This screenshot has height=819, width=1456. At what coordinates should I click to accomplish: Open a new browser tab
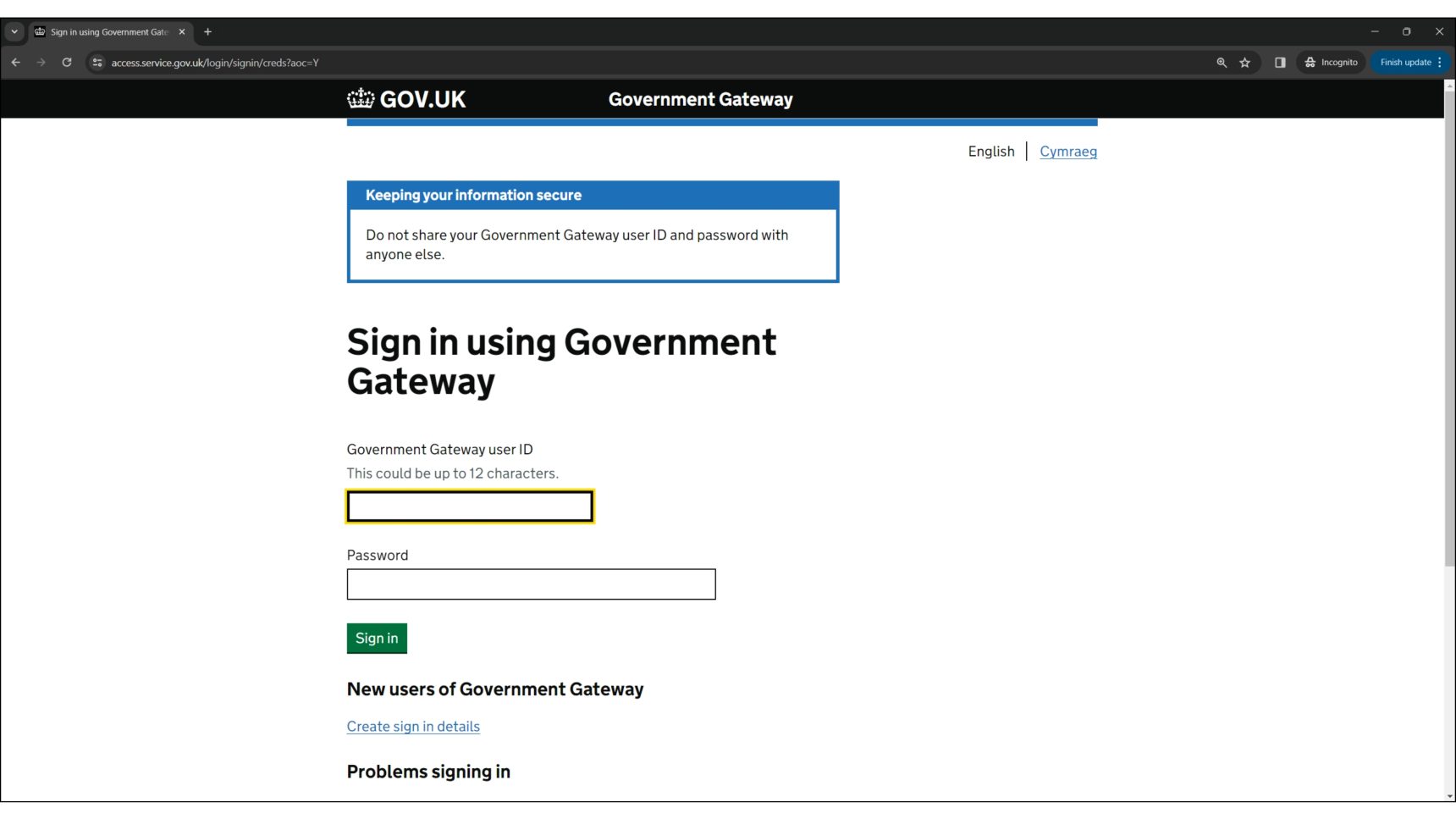tap(208, 32)
